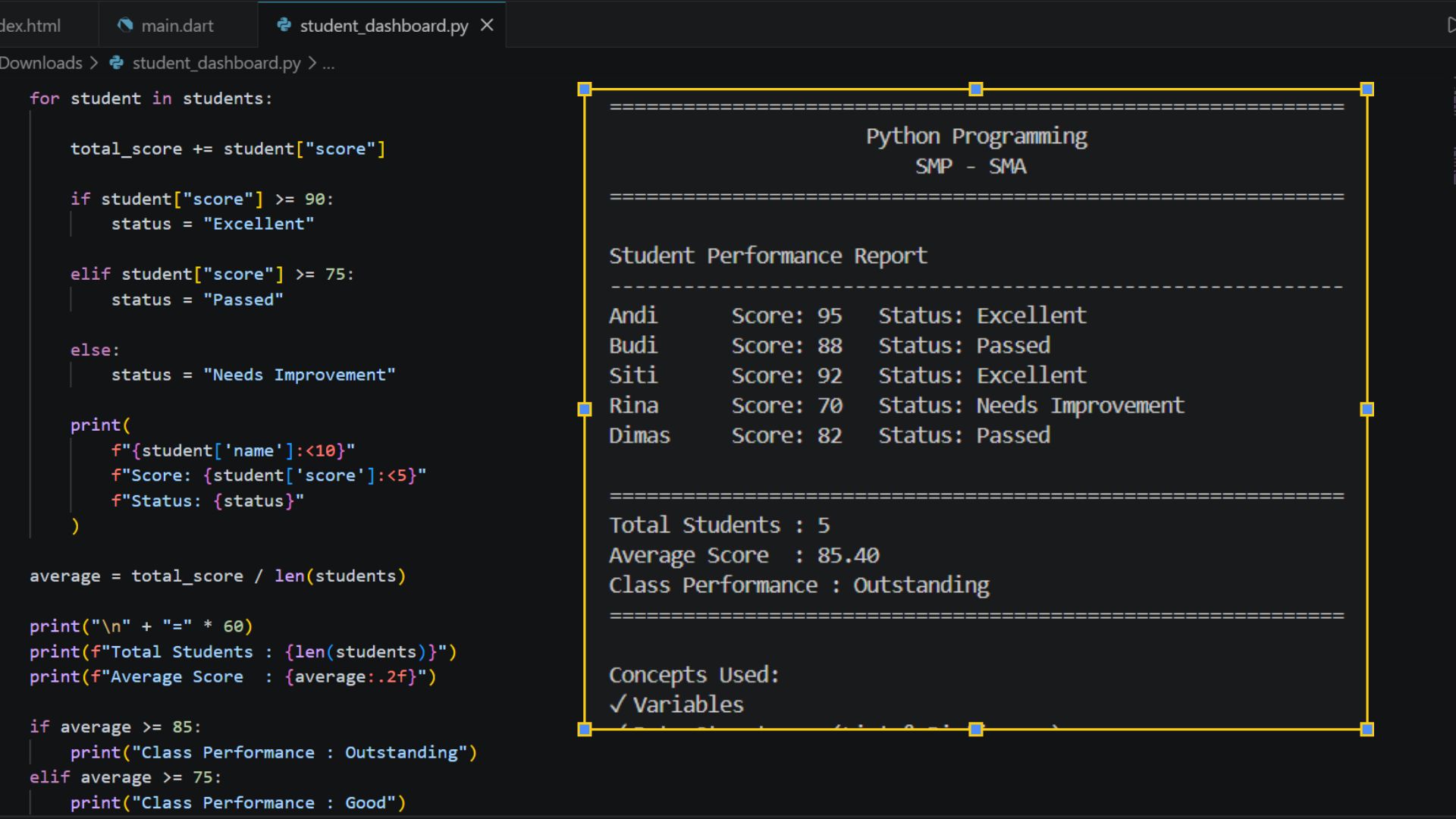Click the print f"Total Students" code line
Viewport: 1456px width, 819px height.
243,651
